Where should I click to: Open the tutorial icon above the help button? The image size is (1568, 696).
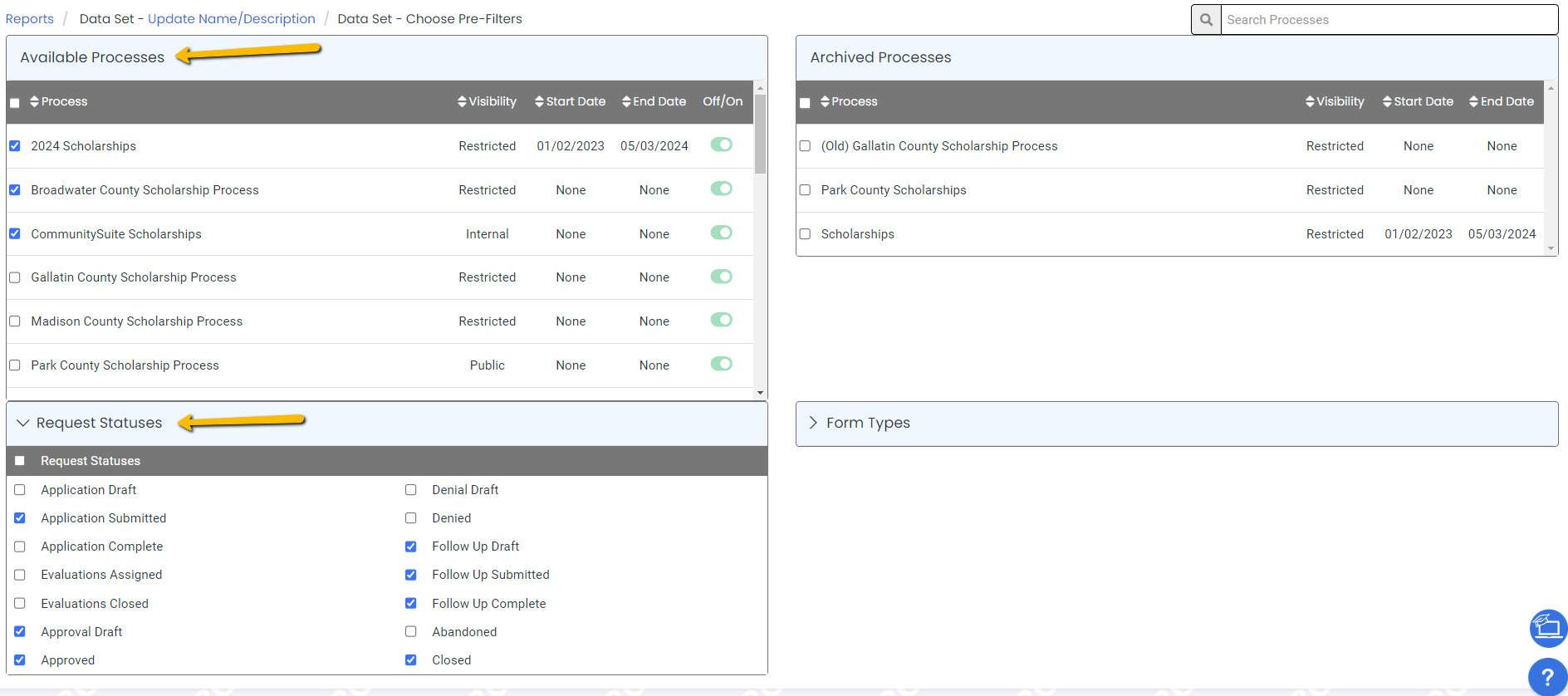point(1547,628)
